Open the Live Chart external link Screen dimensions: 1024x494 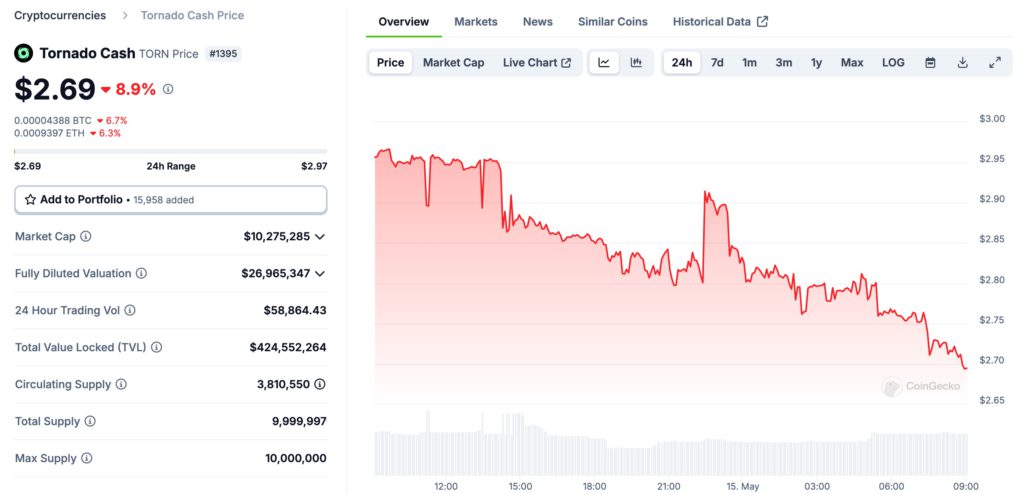click(x=536, y=62)
